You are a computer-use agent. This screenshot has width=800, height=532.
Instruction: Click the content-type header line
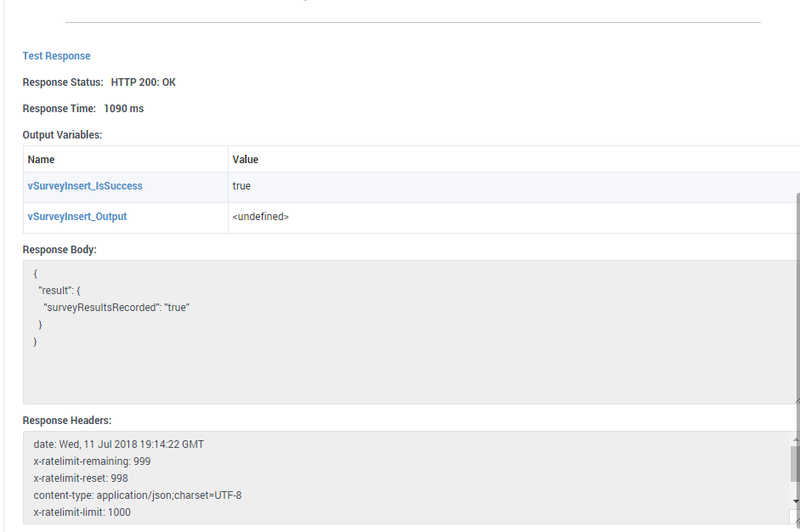click(x=138, y=495)
